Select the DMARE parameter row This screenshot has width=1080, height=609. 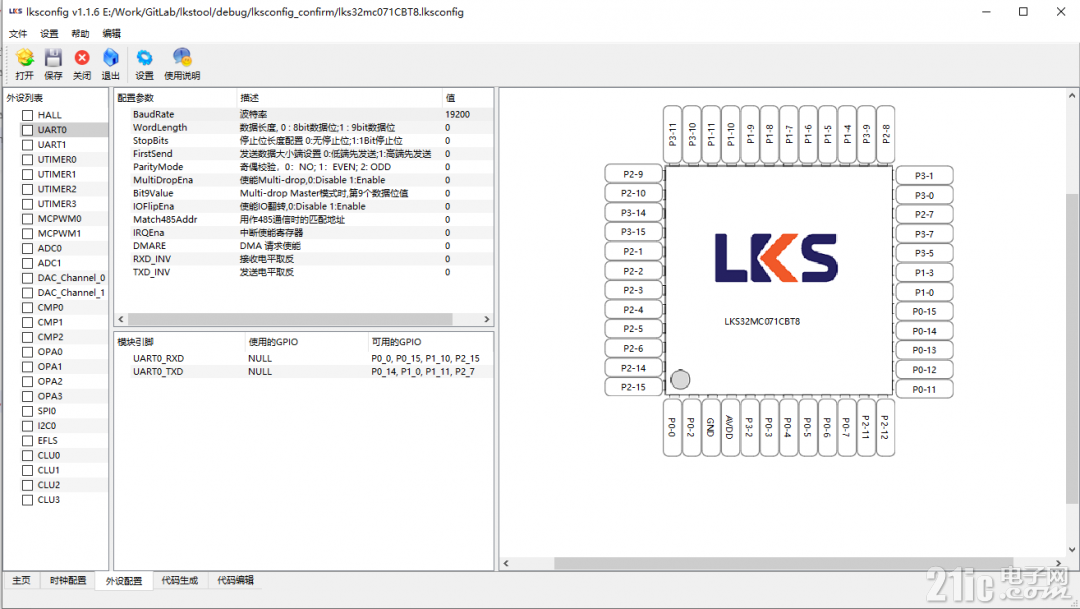pyautogui.click(x=304, y=246)
